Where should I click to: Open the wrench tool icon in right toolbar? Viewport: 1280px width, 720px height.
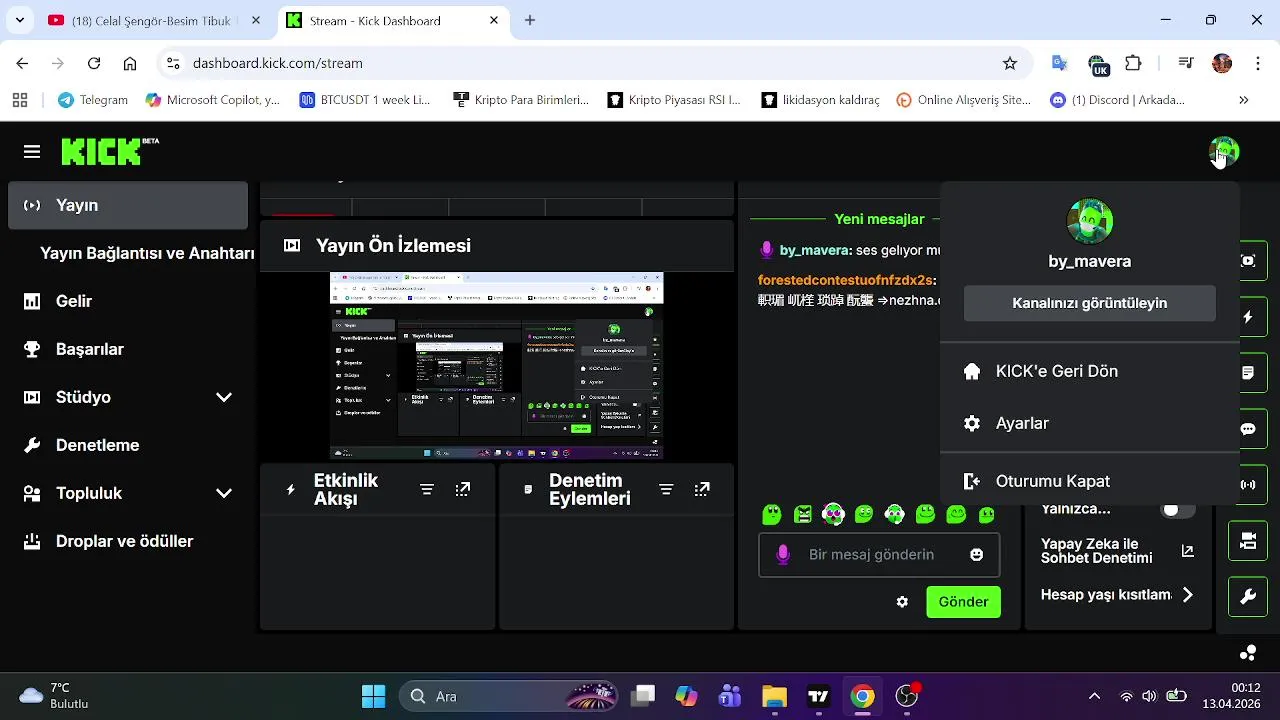point(1248,597)
